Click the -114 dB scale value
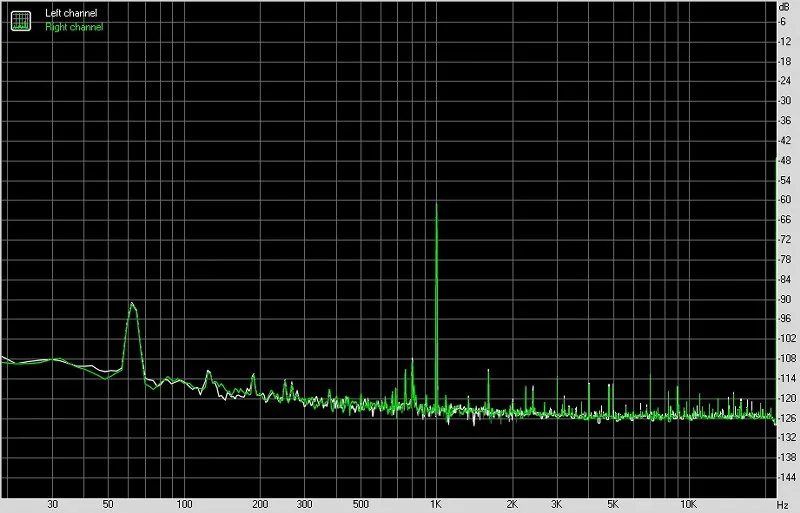The width and height of the screenshot is (800, 513). point(786,378)
